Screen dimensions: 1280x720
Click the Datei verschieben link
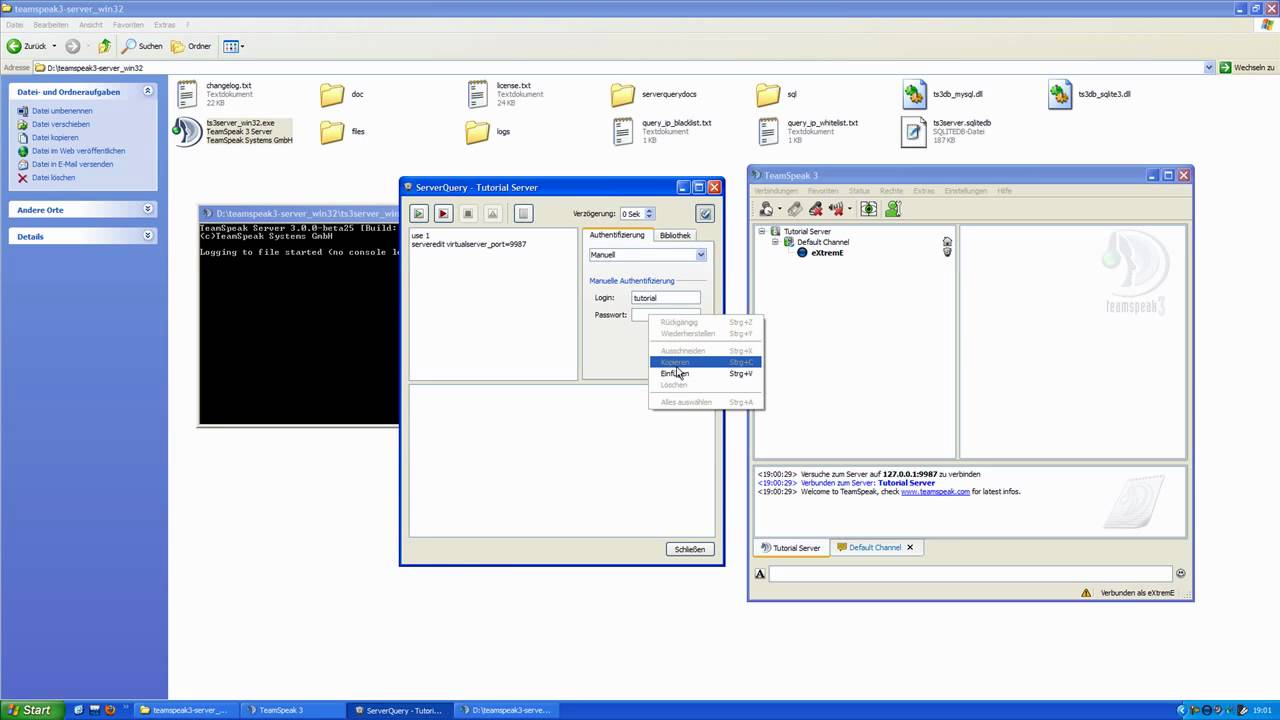(x=61, y=124)
